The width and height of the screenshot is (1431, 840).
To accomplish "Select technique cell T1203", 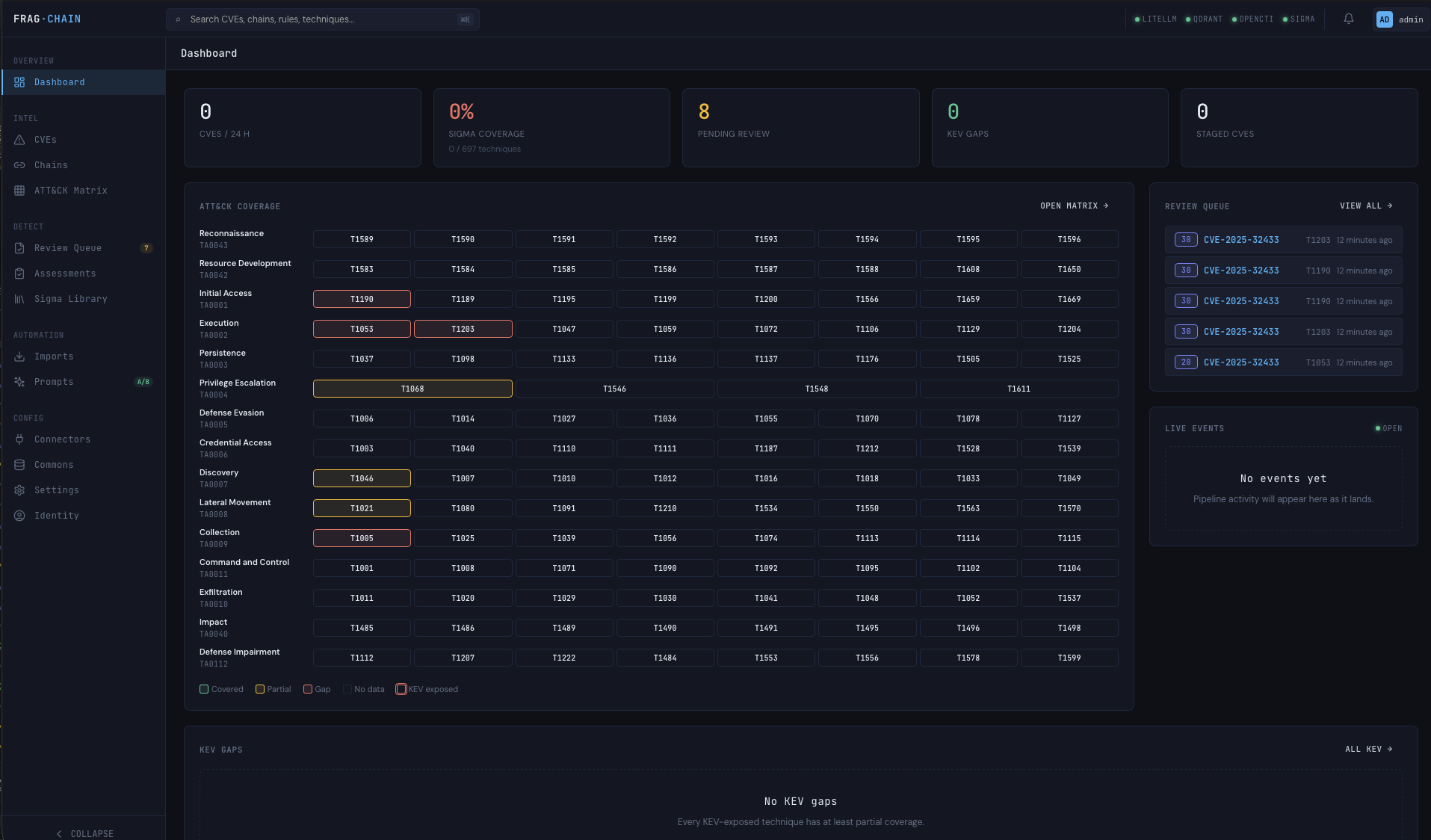I will 463,329.
